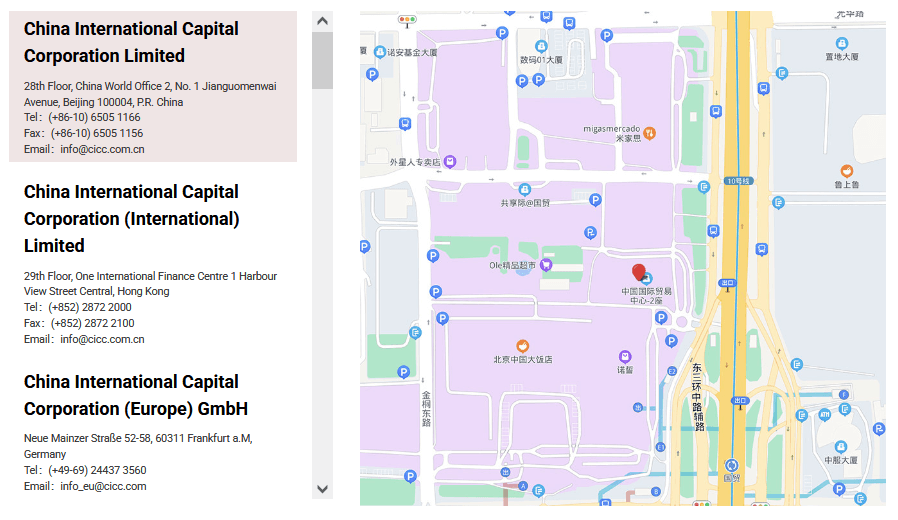
Task: Click the scroll down arrow of the office list
Action: tap(322, 489)
